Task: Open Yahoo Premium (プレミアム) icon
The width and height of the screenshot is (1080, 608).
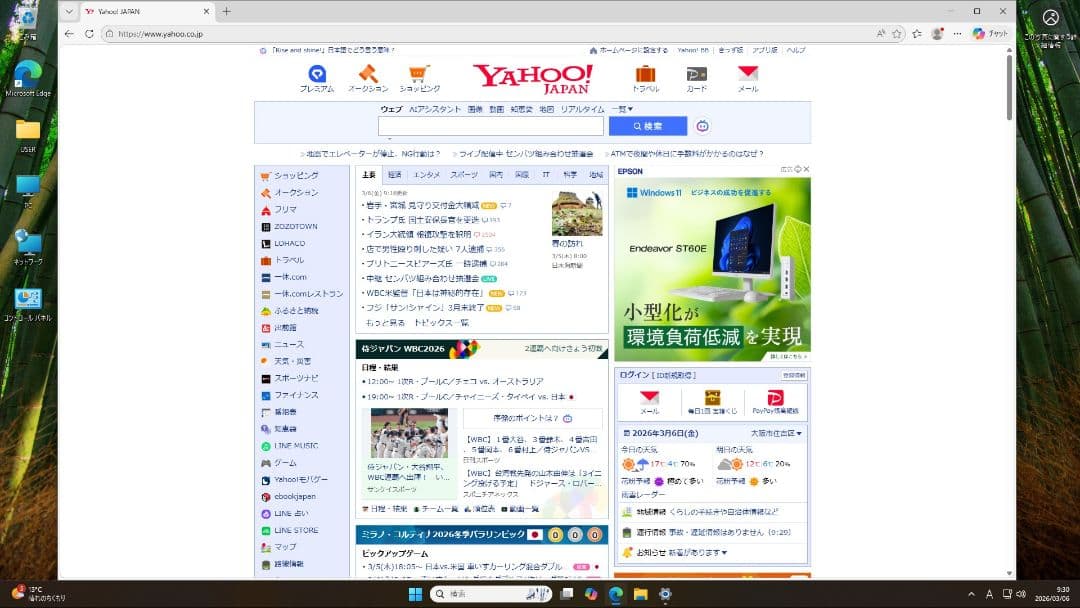Action: point(317,78)
